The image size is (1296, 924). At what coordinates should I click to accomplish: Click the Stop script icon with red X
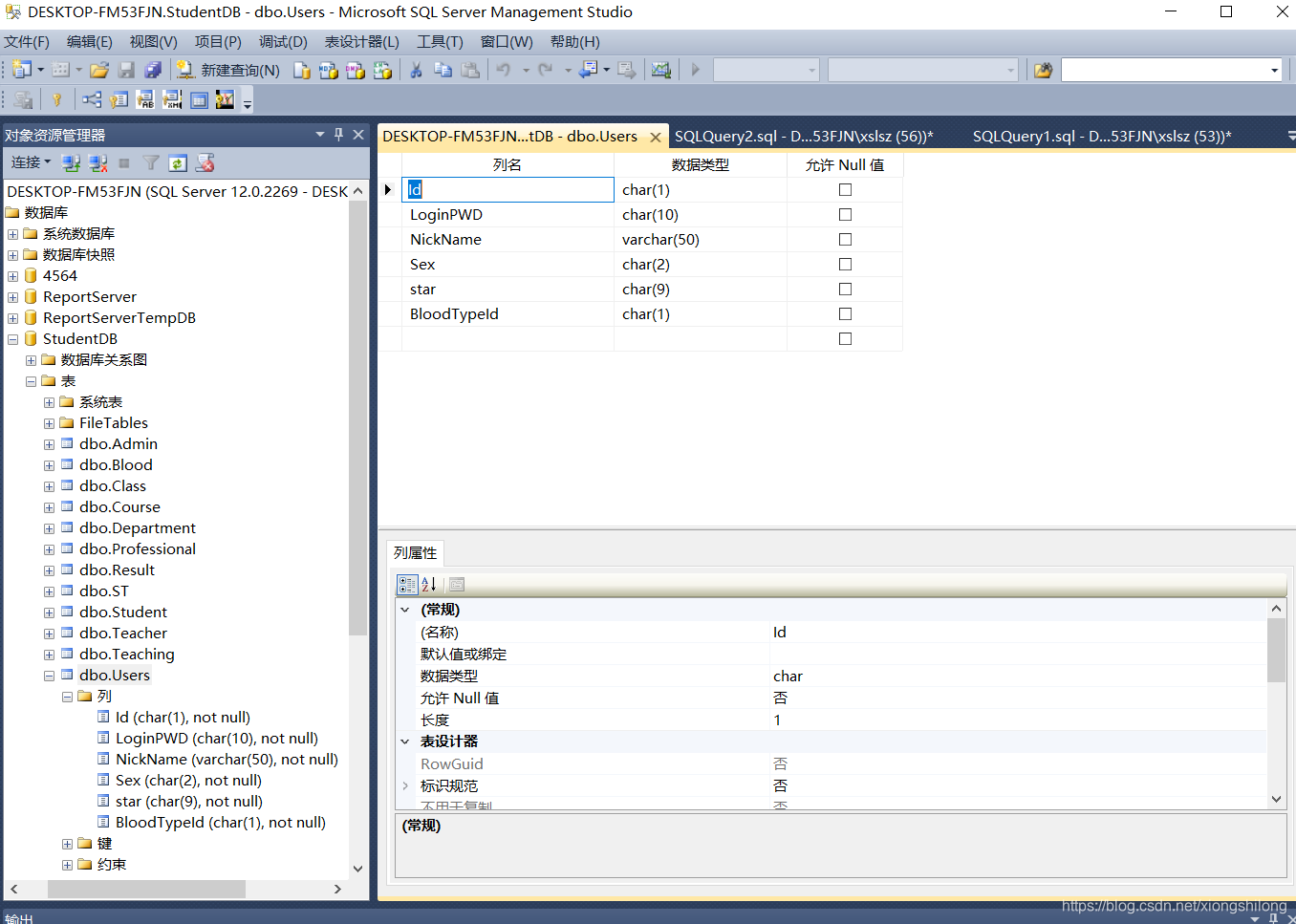point(205,162)
